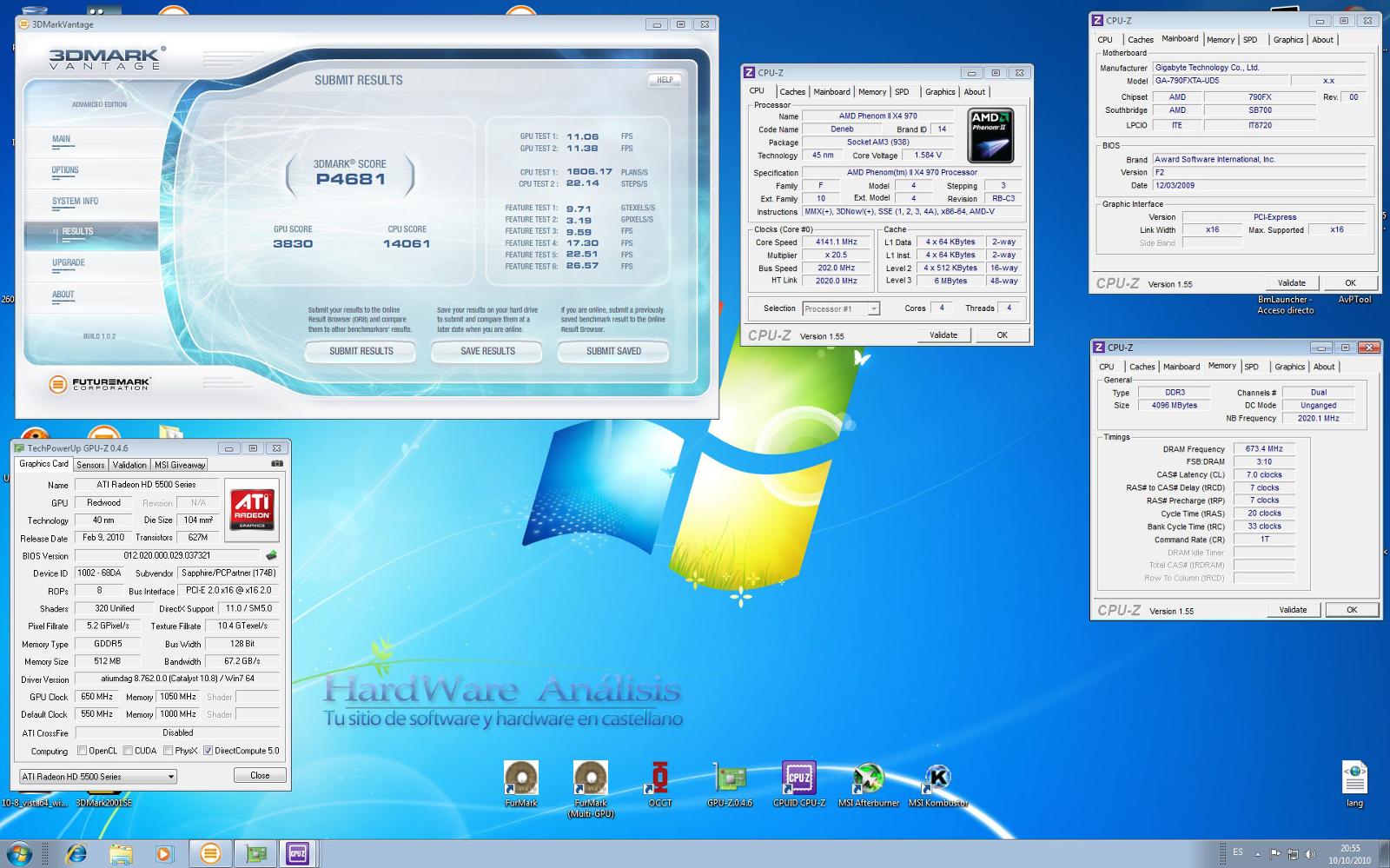Select ABOUT in 3DMark Vantage sidebar
The image size is (1390, 868).
click(x=63, y=295)
